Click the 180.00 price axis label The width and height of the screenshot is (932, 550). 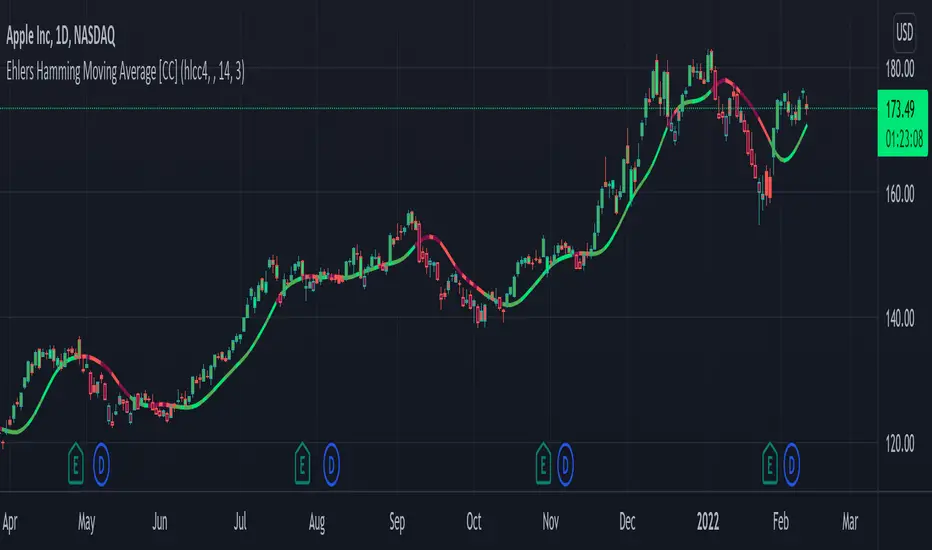[x=900, y=69]
